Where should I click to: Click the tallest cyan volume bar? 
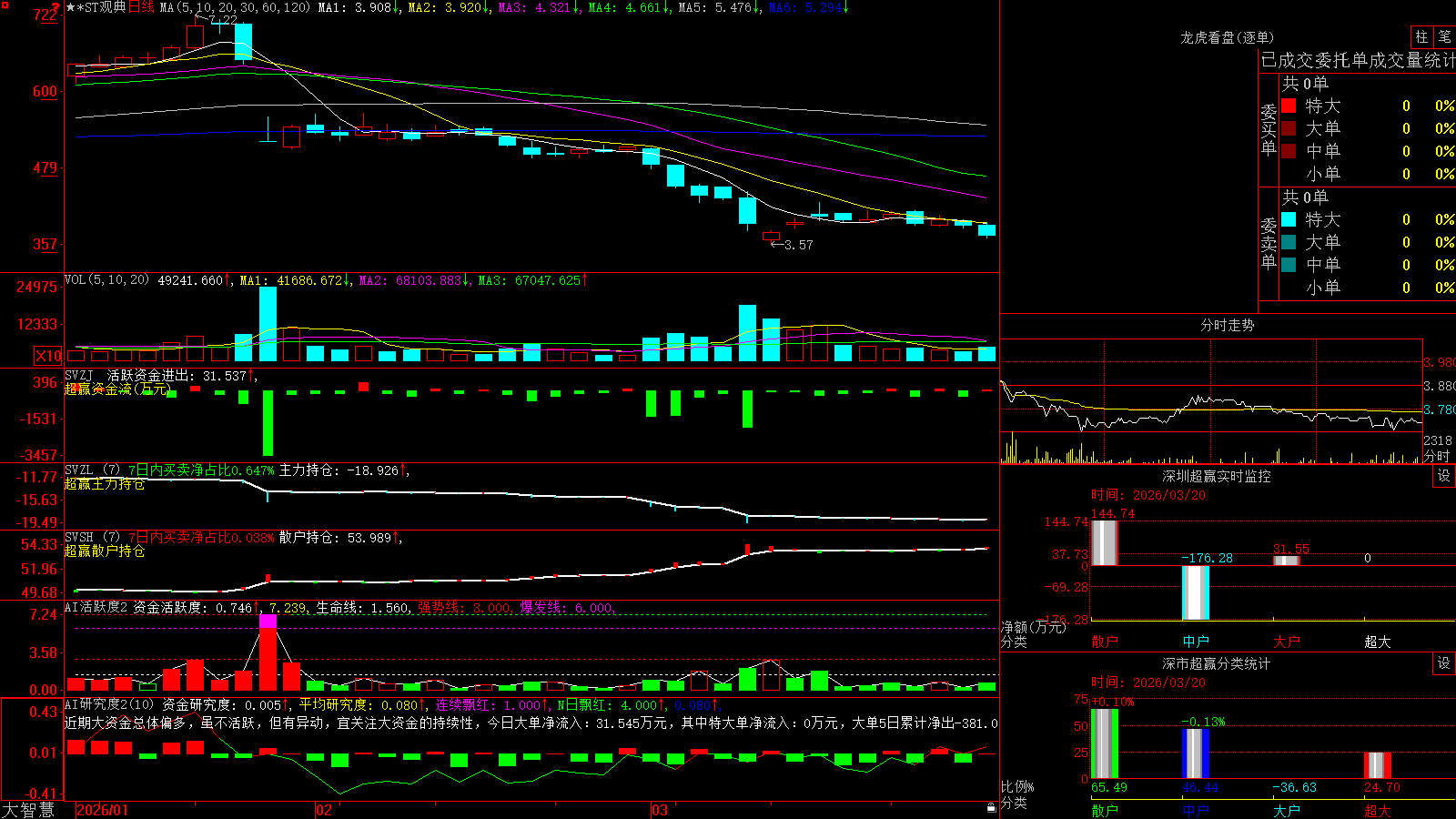(268, 324)
